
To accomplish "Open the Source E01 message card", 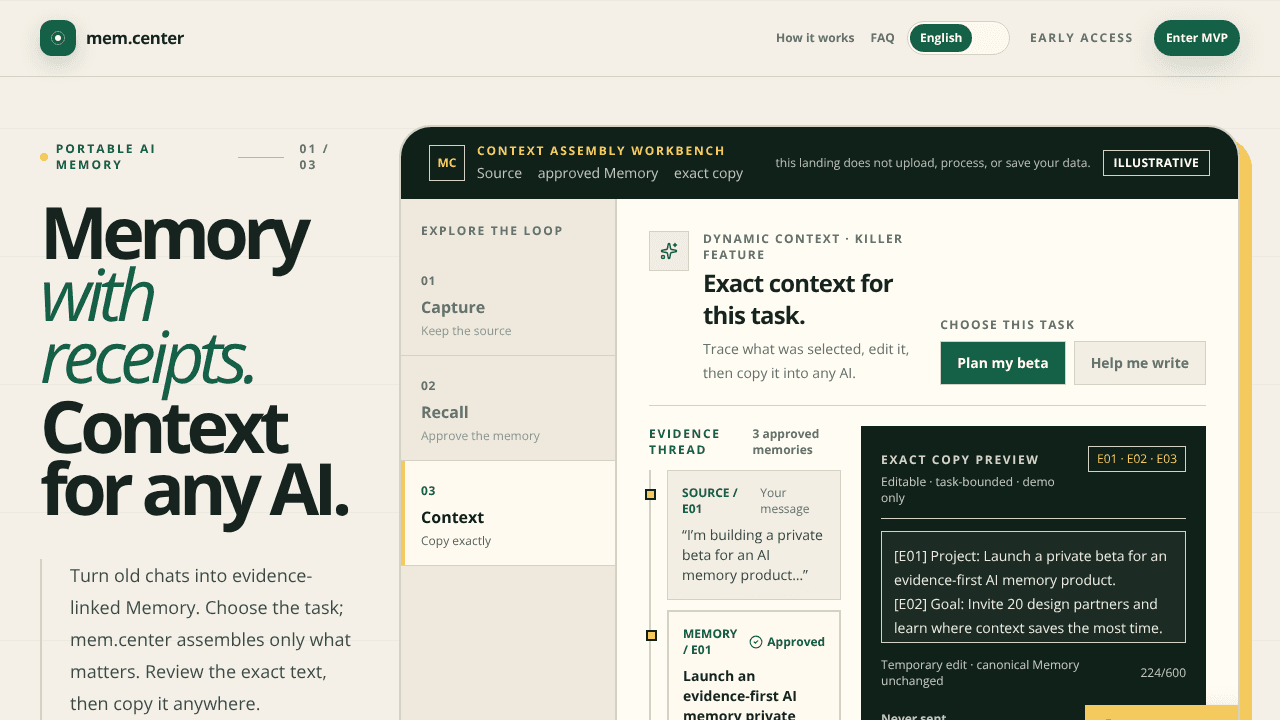I will pos(754,535).
